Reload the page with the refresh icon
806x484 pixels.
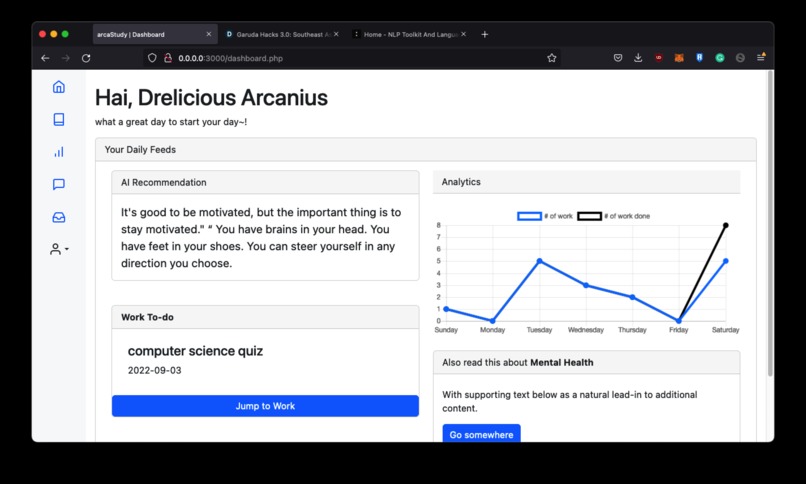[86, 58]
